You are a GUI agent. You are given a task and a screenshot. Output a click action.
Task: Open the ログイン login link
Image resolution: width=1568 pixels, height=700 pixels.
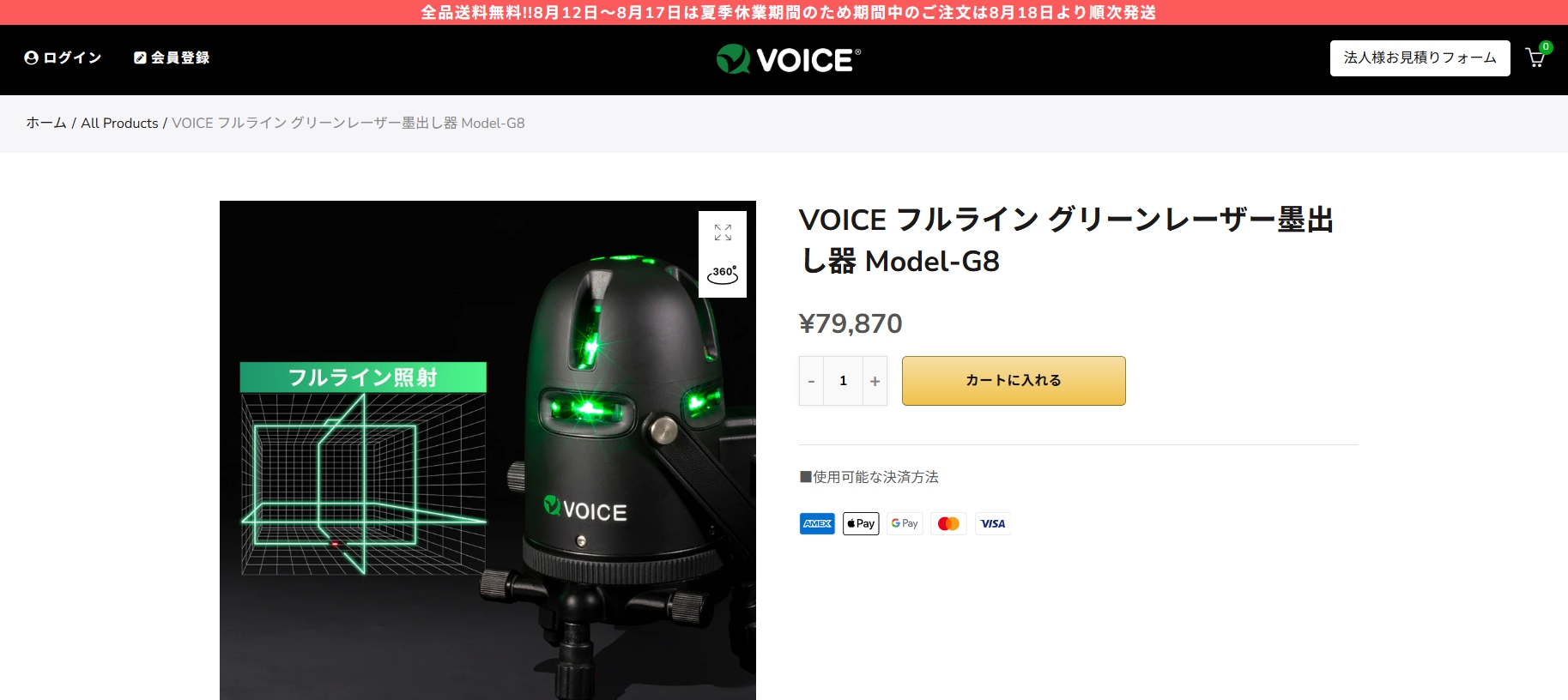63,57
